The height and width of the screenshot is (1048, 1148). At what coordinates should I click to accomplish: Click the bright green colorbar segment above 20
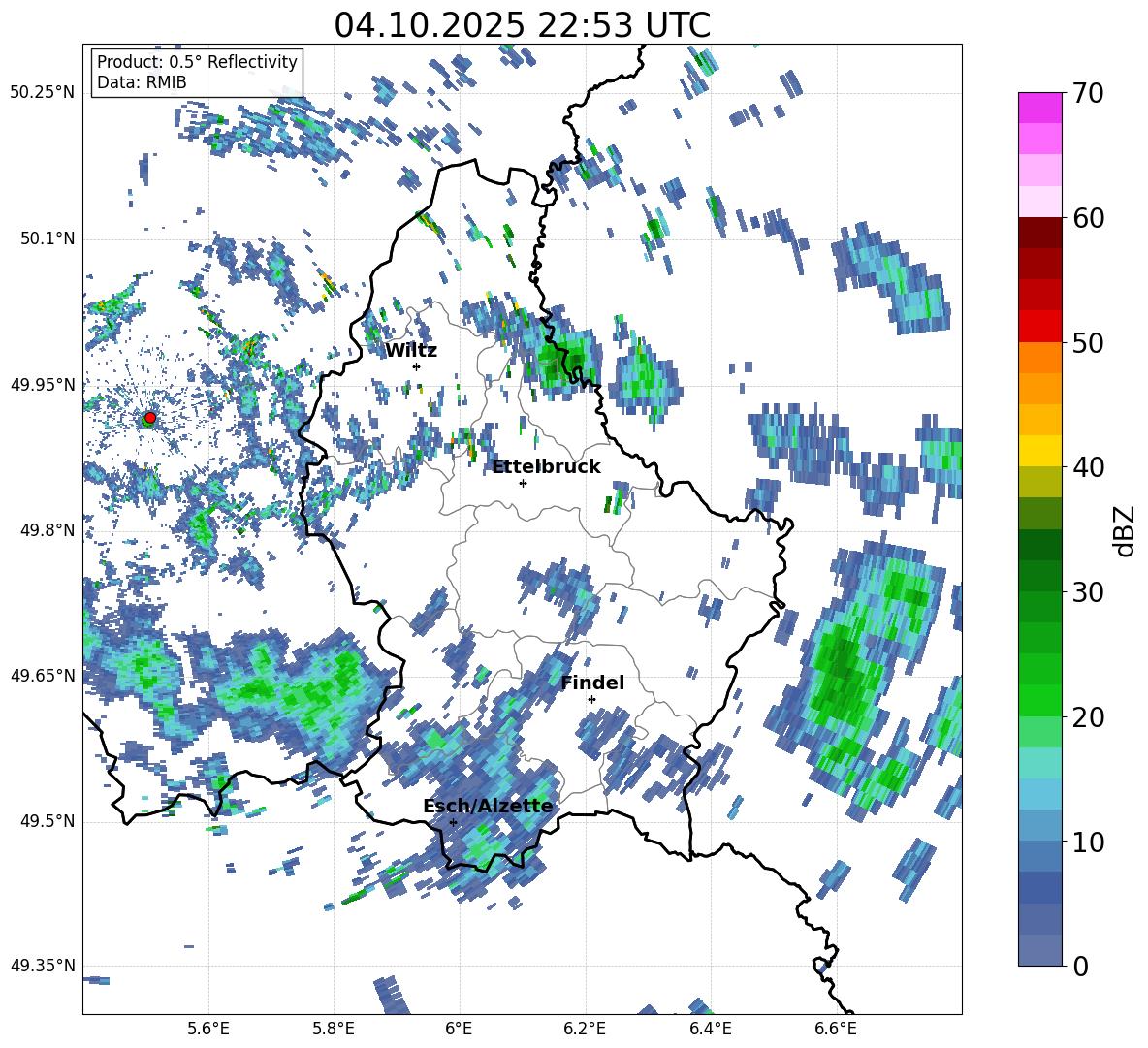[x=1039, y=700]
